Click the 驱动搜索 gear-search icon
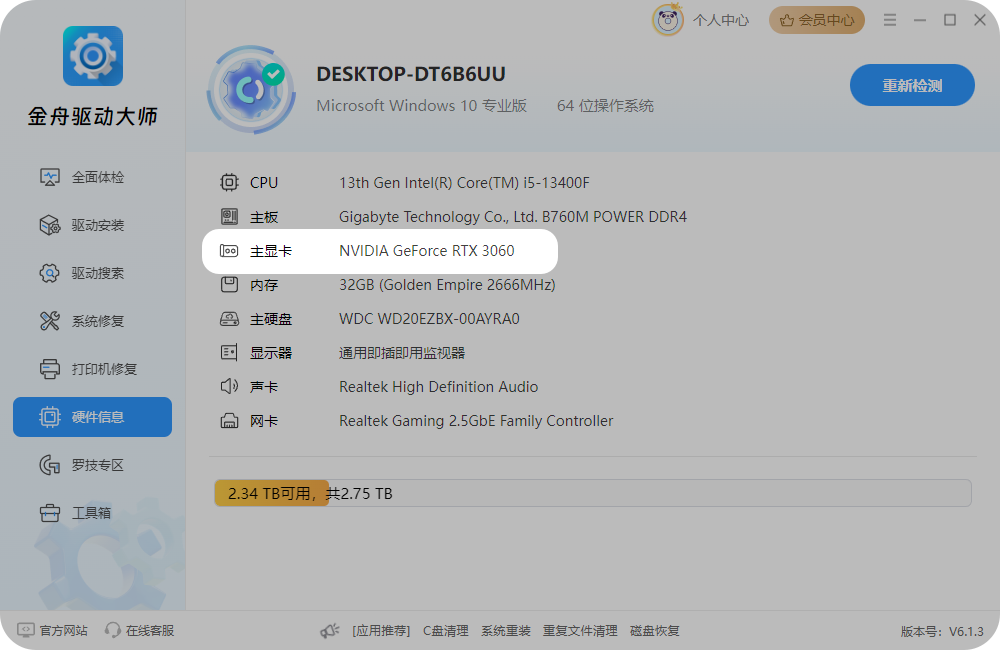The image size is (1000, 650). click(50, 273)
